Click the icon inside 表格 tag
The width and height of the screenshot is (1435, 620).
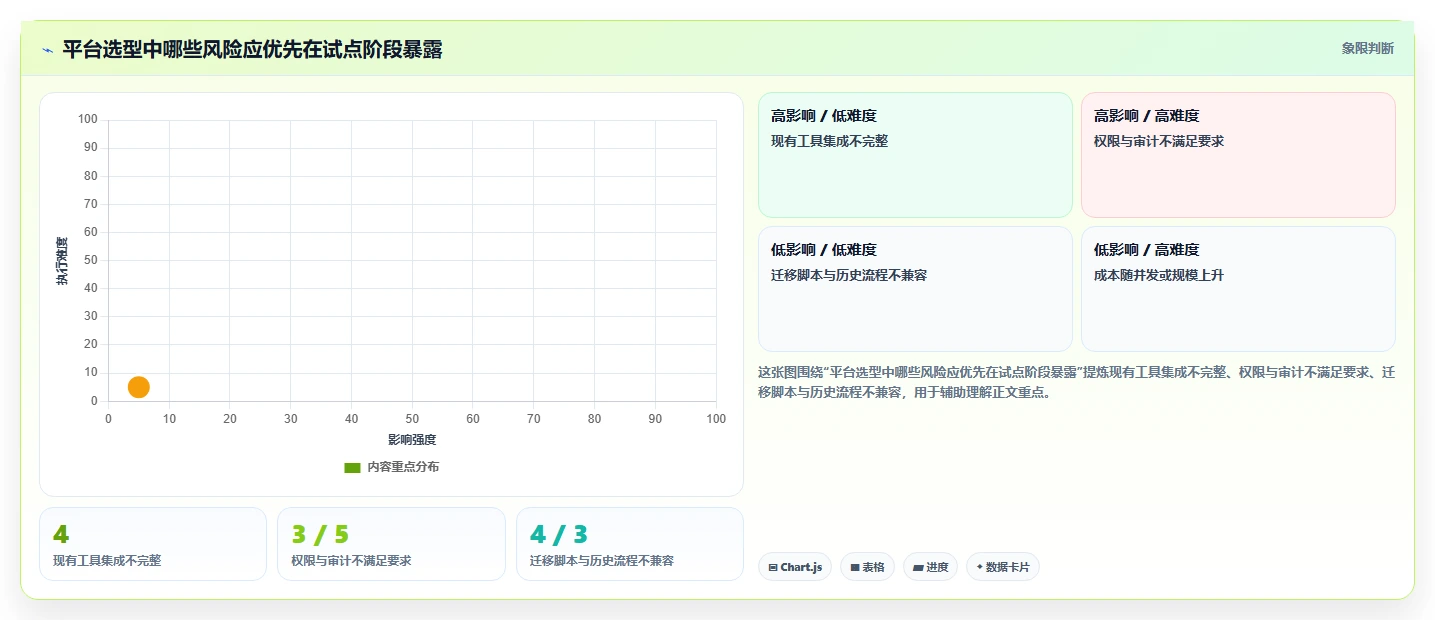855,568
